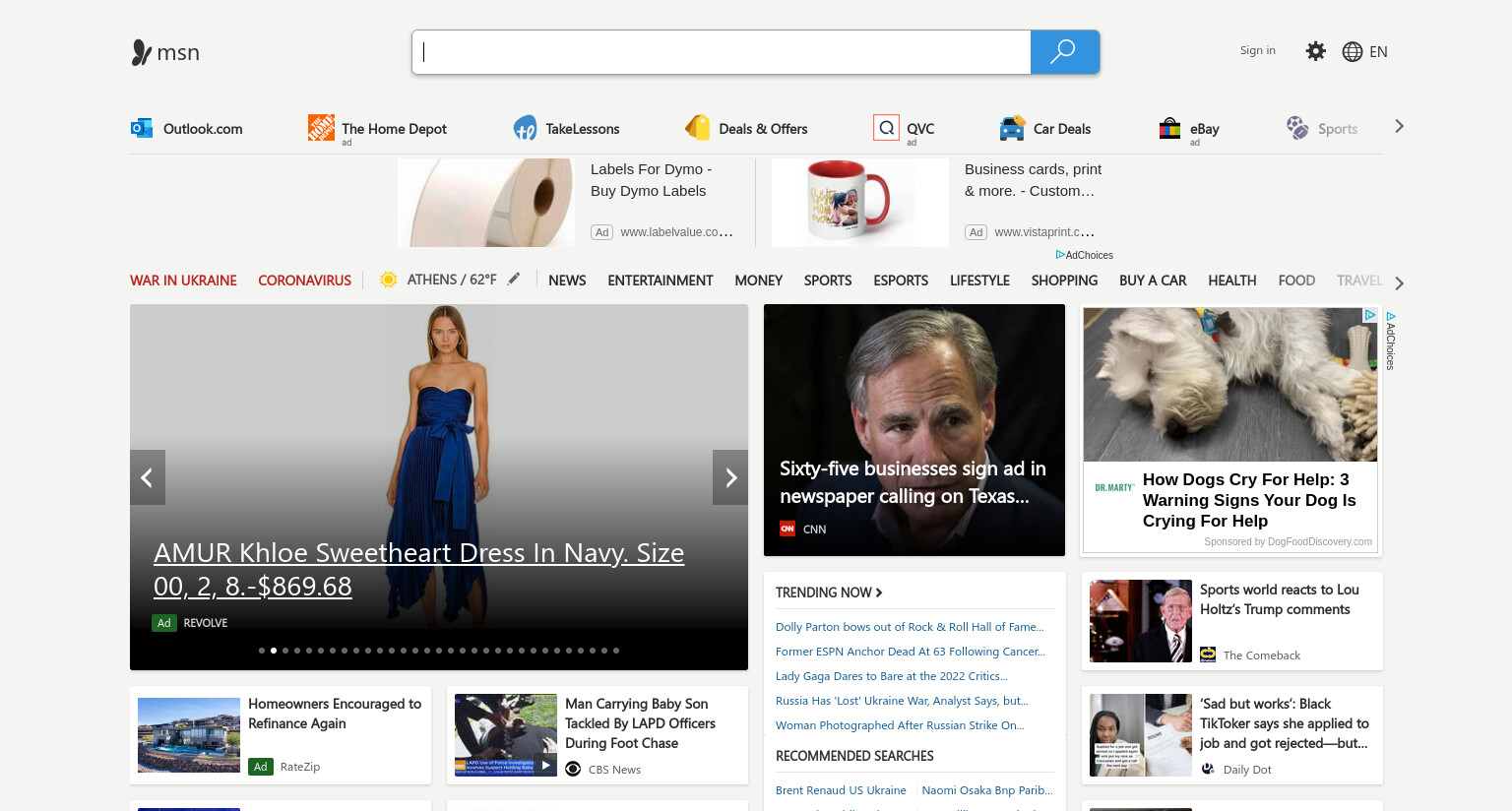Click The Home Depot logo icon
The height and width of the screenshot is (811, 1512).
coord(321,127)
